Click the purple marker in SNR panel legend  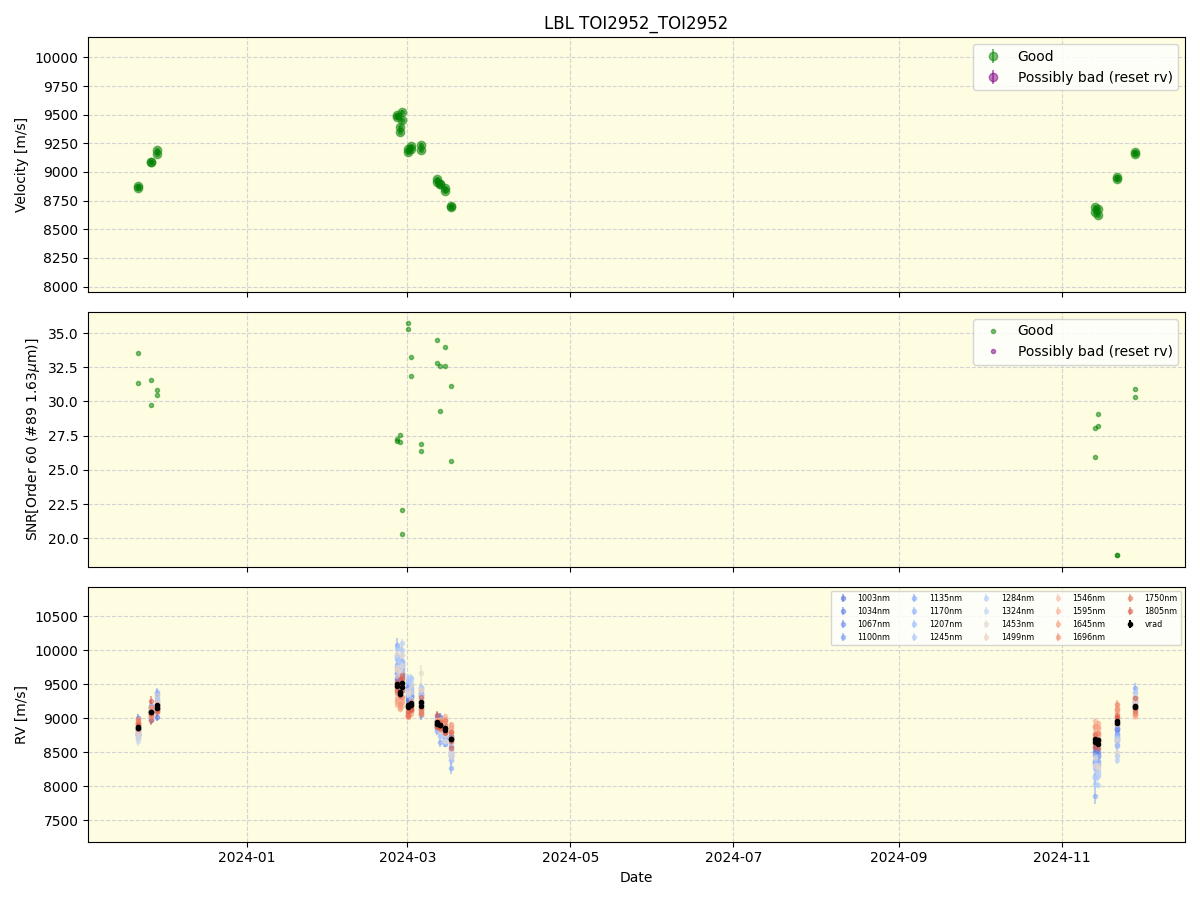[993, 351]
